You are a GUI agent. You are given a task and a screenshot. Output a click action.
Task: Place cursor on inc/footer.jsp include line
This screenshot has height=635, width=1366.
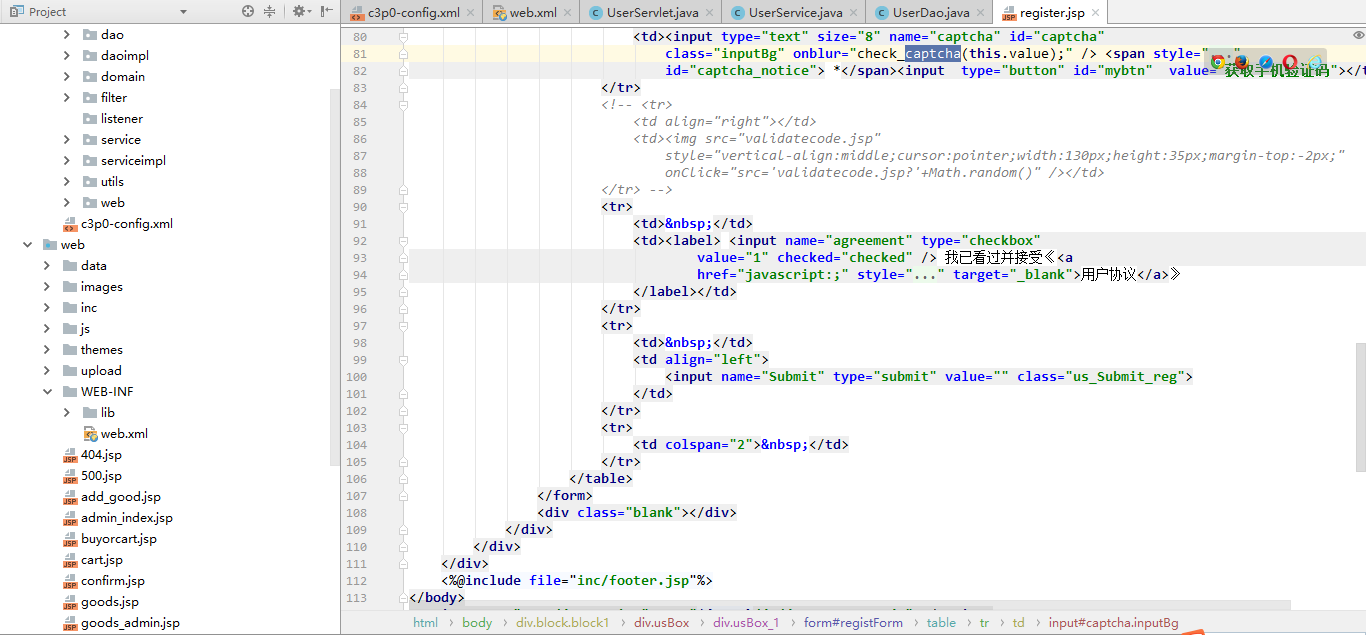coord(577,580)
